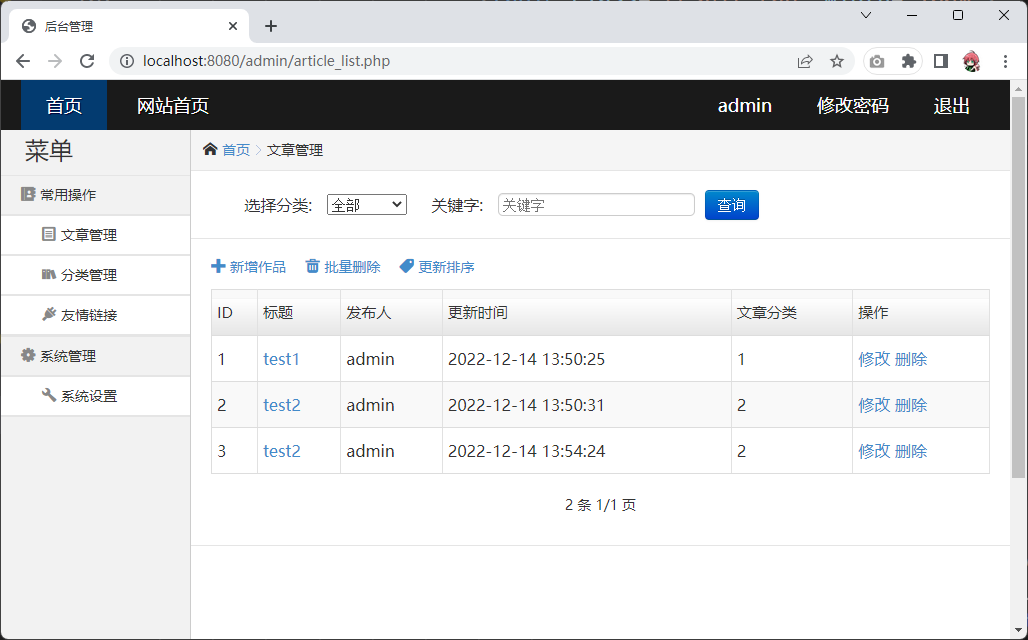This screenshot has width=1028, height=640.
Task: Reload the page with the browser refresh icon
Action: coord(87,61)
